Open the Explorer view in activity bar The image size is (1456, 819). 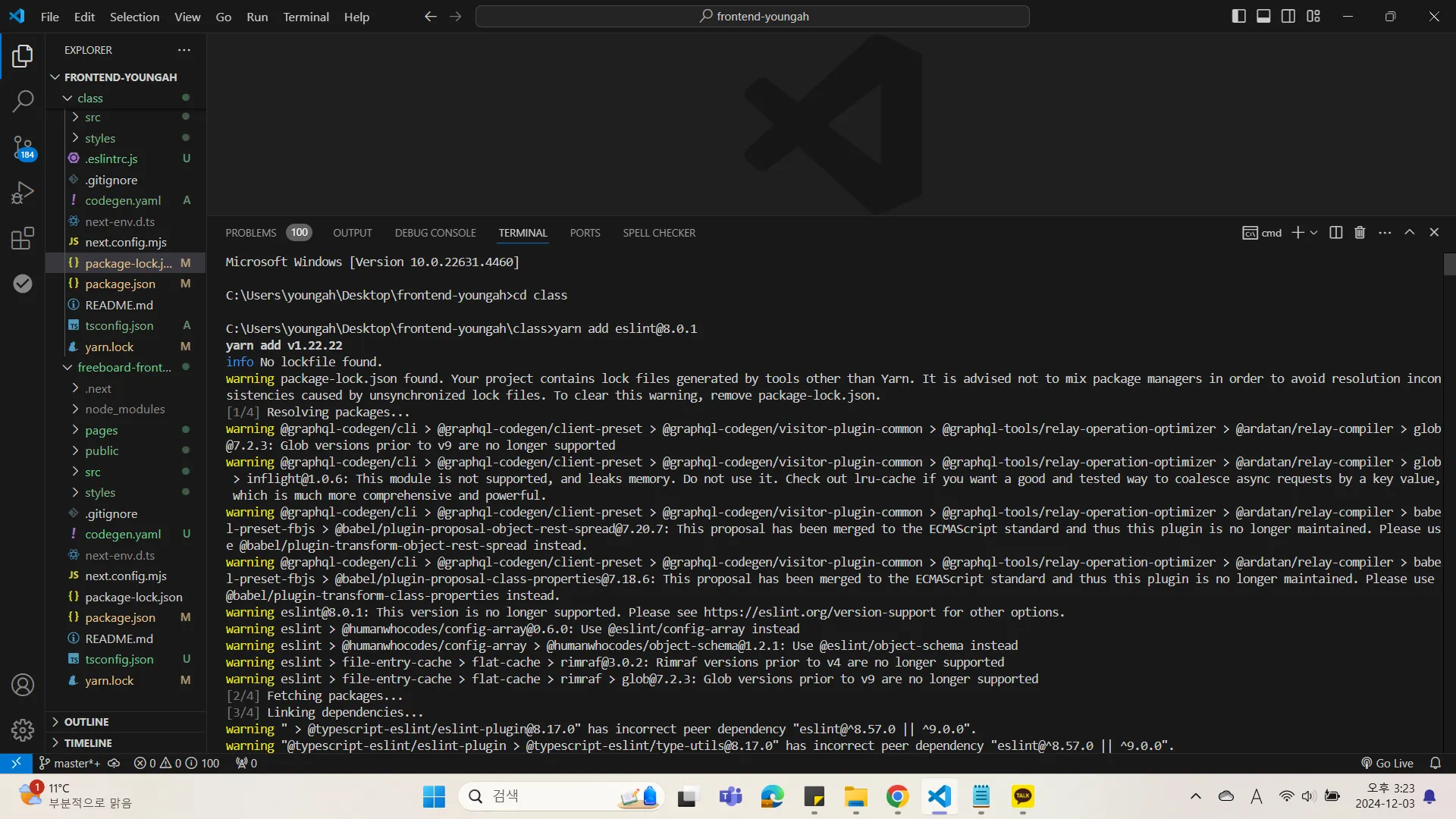click(x=23, y=55)
